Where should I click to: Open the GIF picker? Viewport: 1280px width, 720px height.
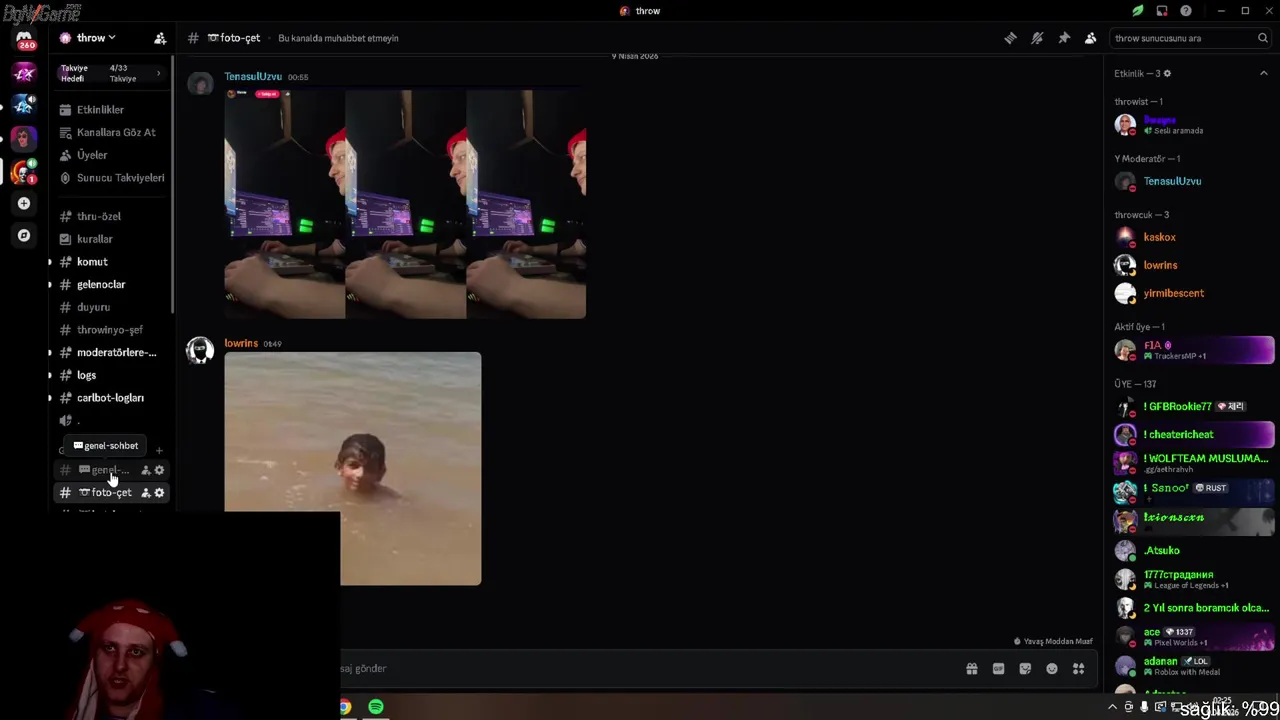(x=998, y=669)
